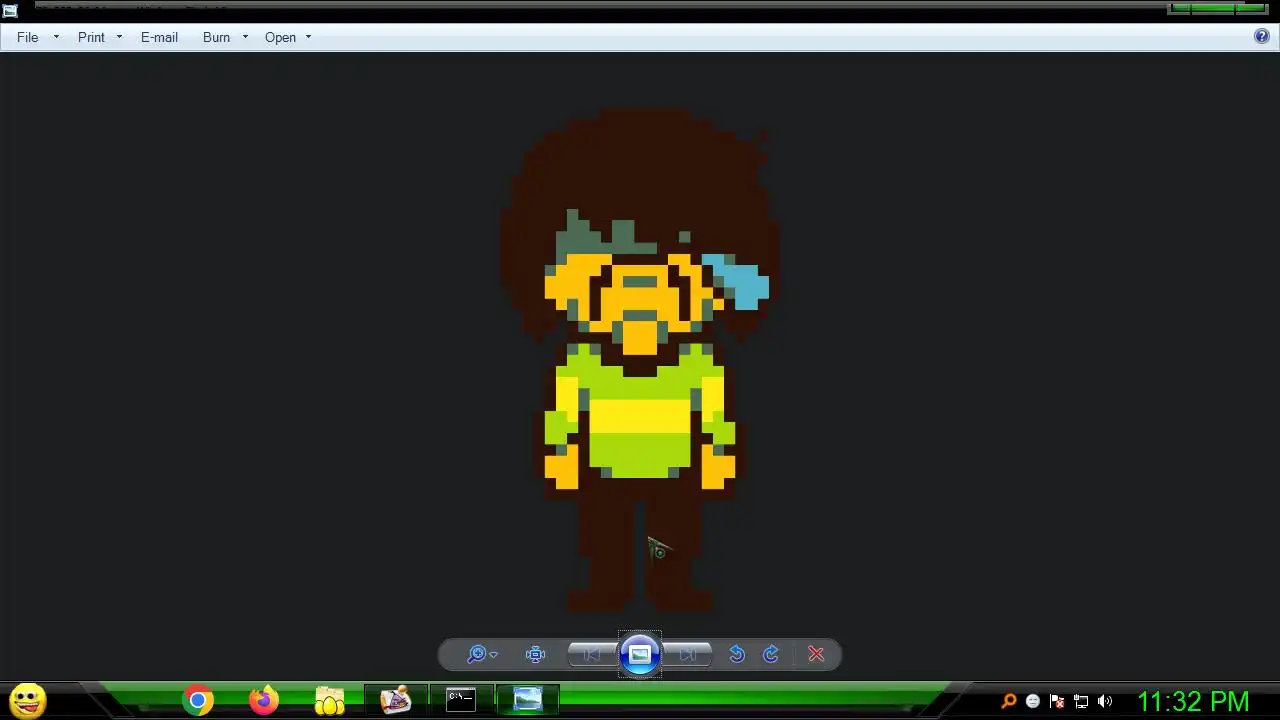
Task: Expand the Burn dropdown arrow
Action: point(245,37)
